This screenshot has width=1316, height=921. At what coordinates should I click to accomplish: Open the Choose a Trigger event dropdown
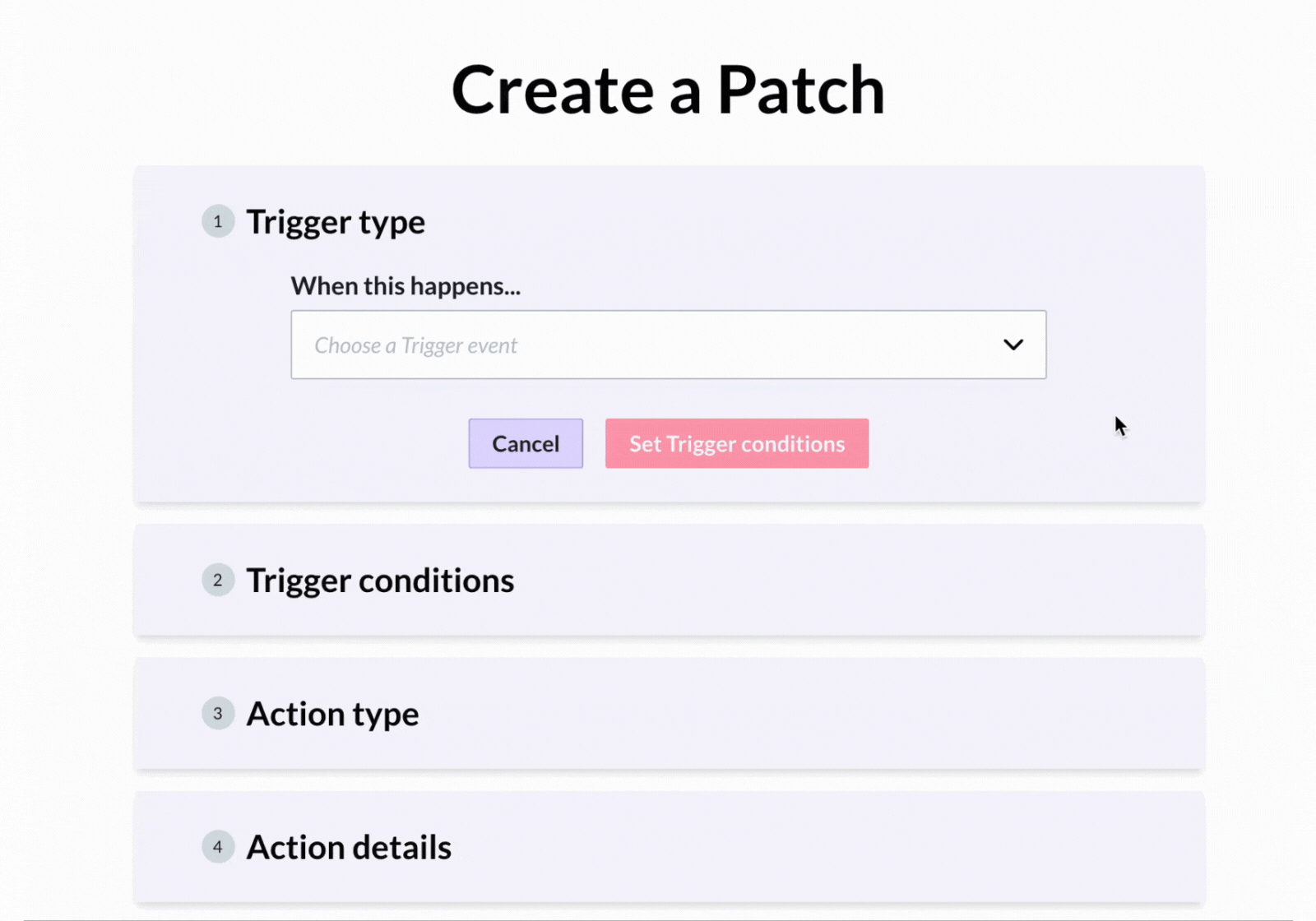point(668,345)
